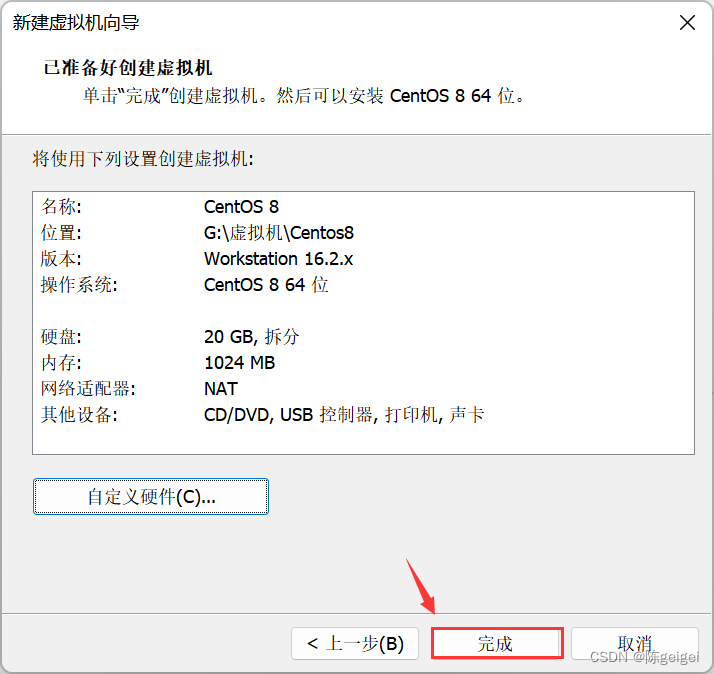This screenshot has width=714, height=674.
Task: Click the 完成 (Finish) button
Action: coord(497,643)
